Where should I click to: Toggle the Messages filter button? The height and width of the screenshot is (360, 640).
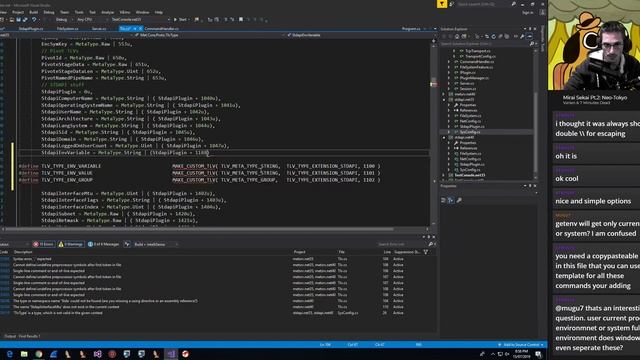point(103,244)
